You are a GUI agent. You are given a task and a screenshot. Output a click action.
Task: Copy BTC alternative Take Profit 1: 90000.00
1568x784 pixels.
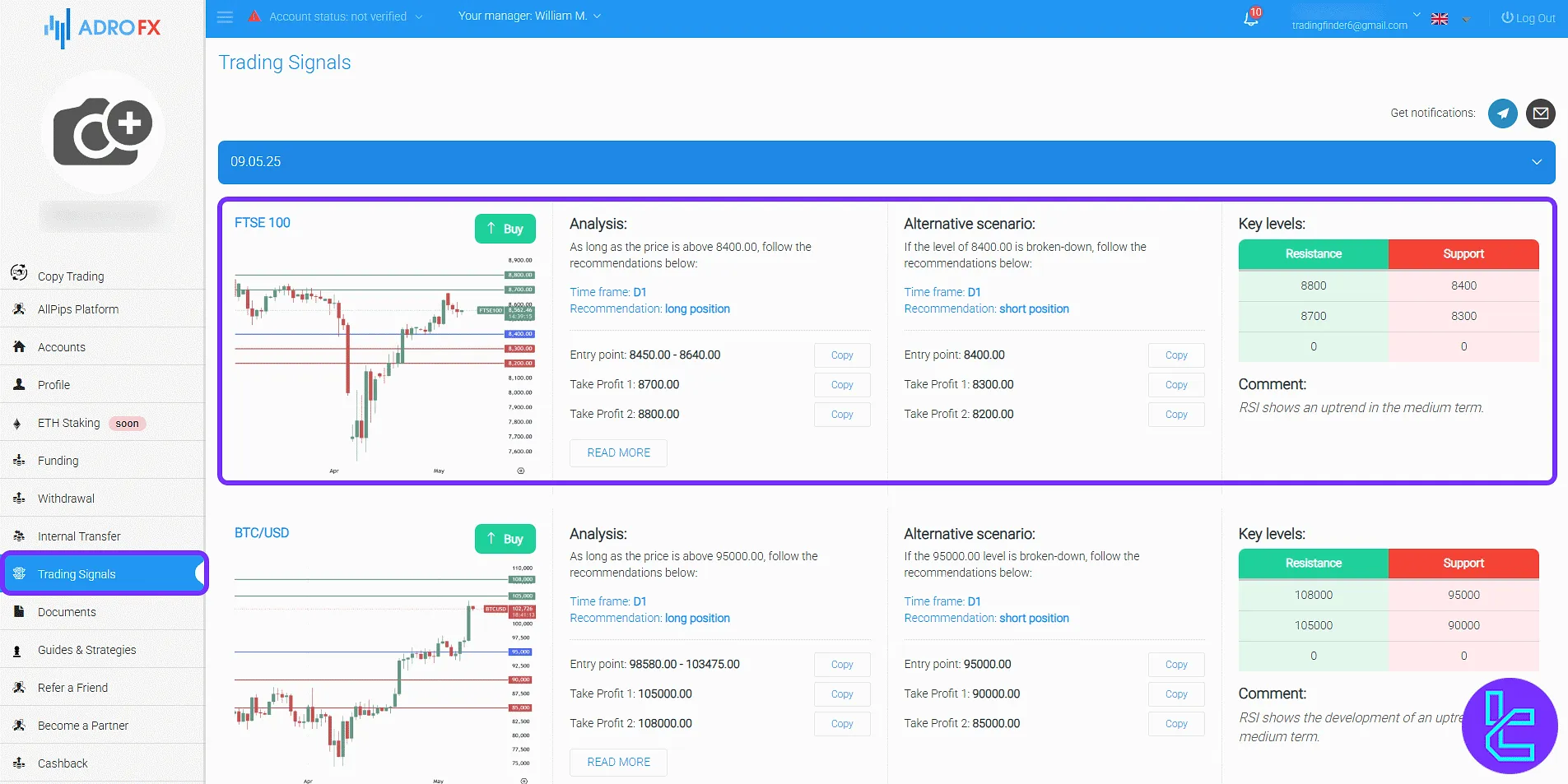1176,694
